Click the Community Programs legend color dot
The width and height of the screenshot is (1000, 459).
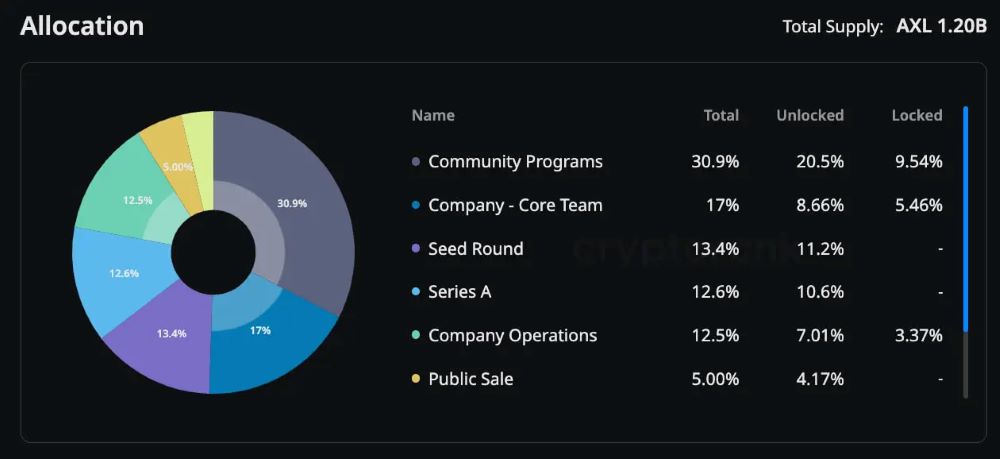coord(416,162)
